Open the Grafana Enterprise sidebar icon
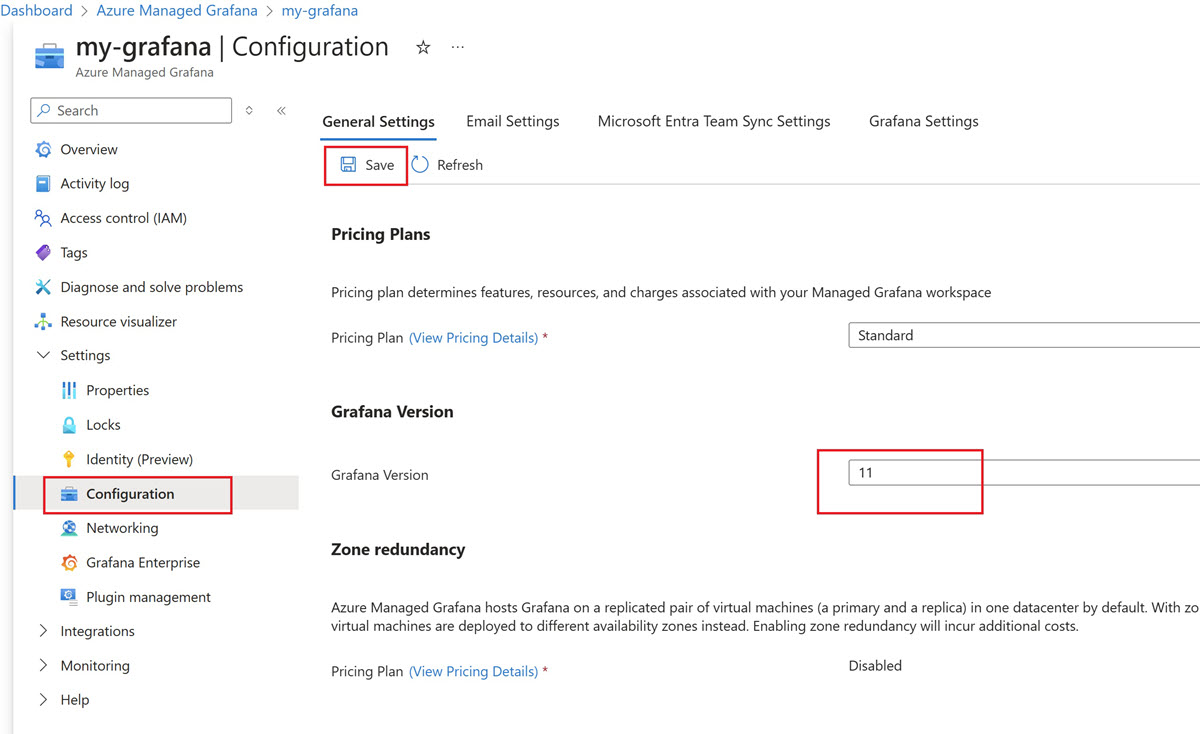The width and height of the screenshot is (1200, 734). tap(69, 563)
